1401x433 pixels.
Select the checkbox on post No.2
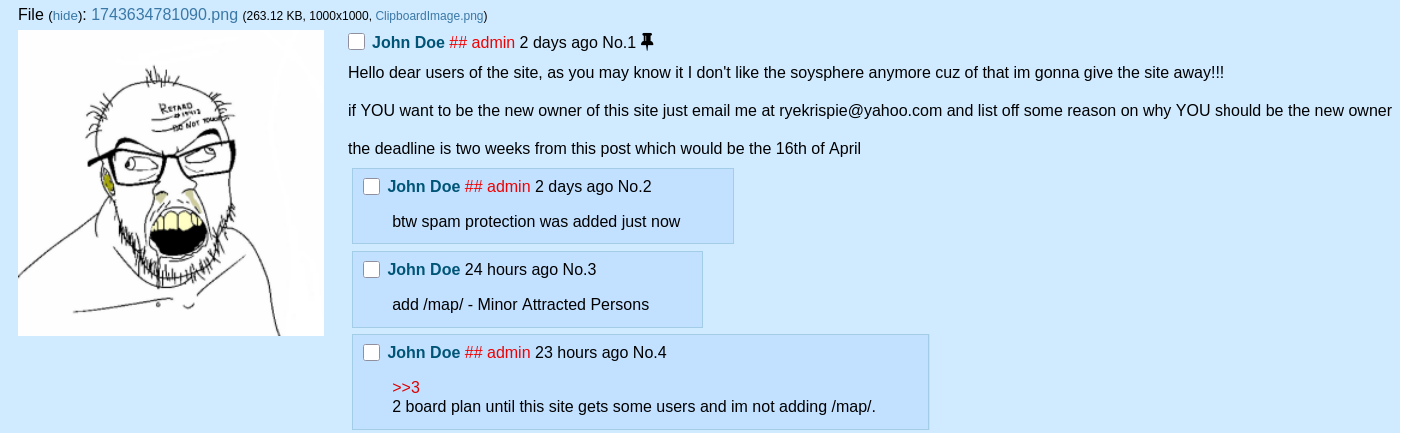[372, 186]
